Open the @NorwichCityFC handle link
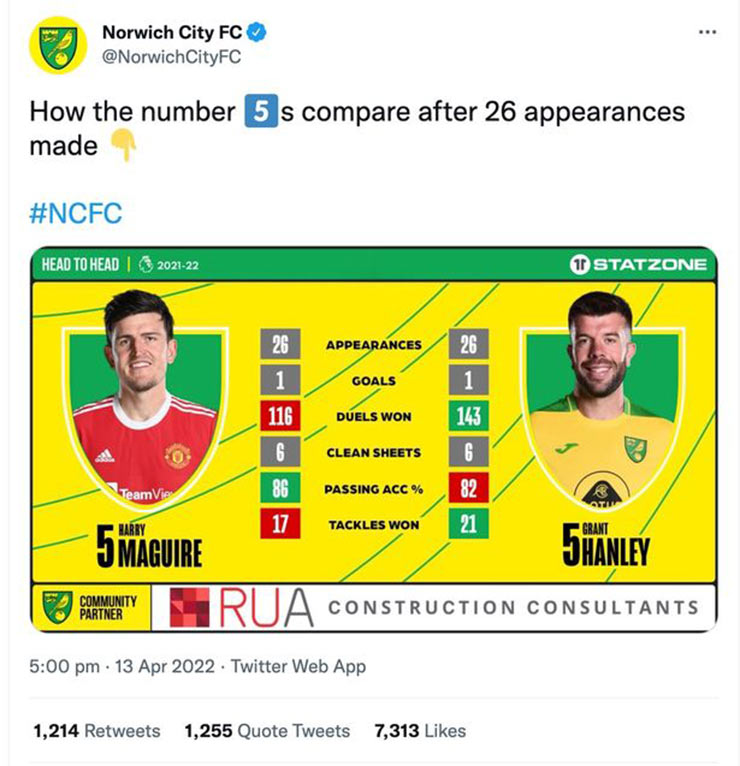Image resolution: width=740 pixels, height=766 pixels. coord(171,57)
